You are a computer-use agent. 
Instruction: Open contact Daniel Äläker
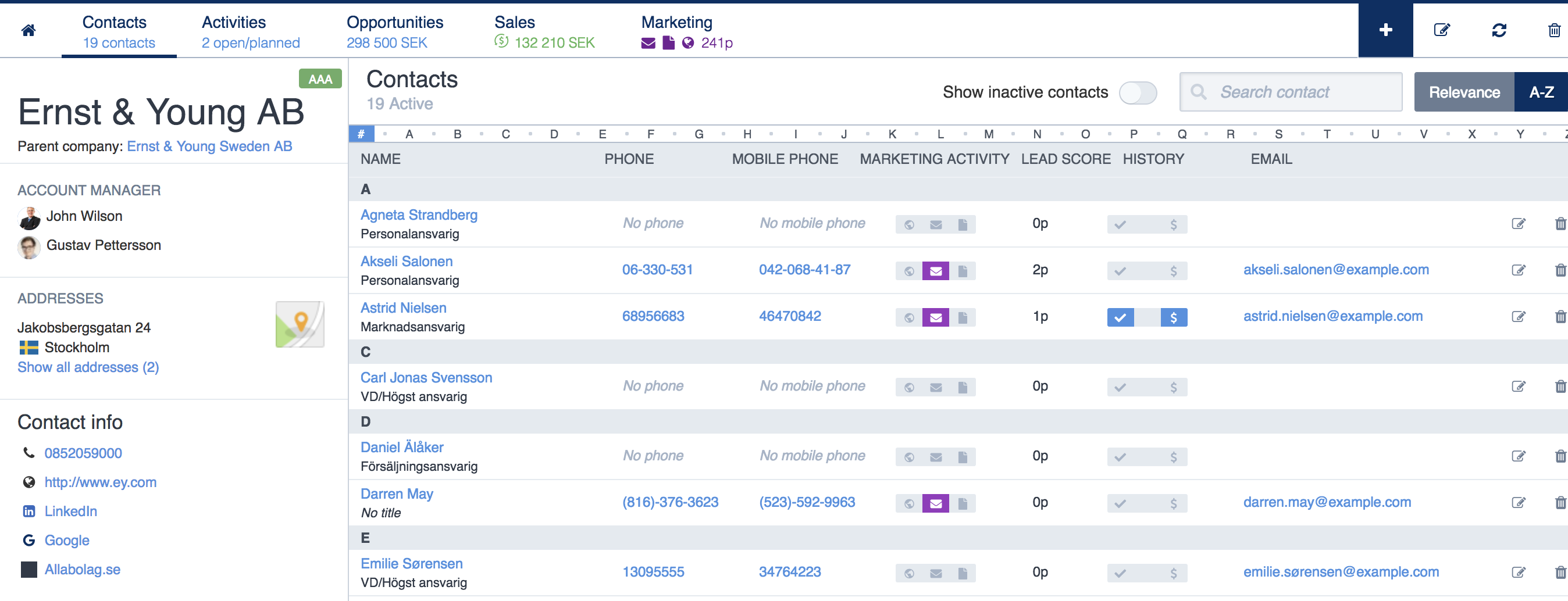pos(402,448)
